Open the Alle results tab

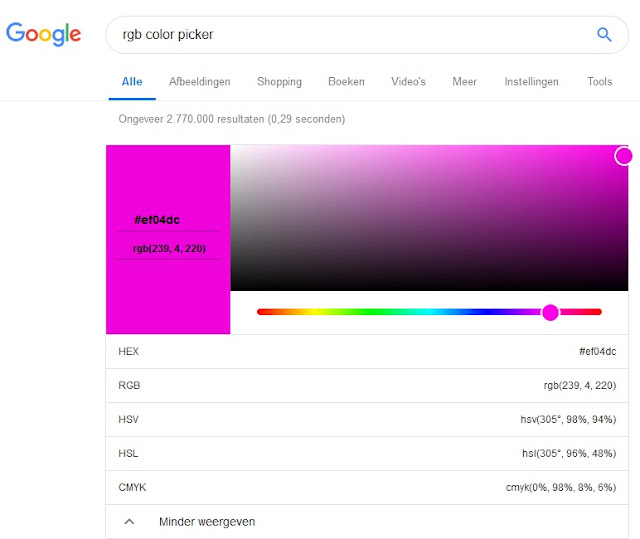pos(132,82)
